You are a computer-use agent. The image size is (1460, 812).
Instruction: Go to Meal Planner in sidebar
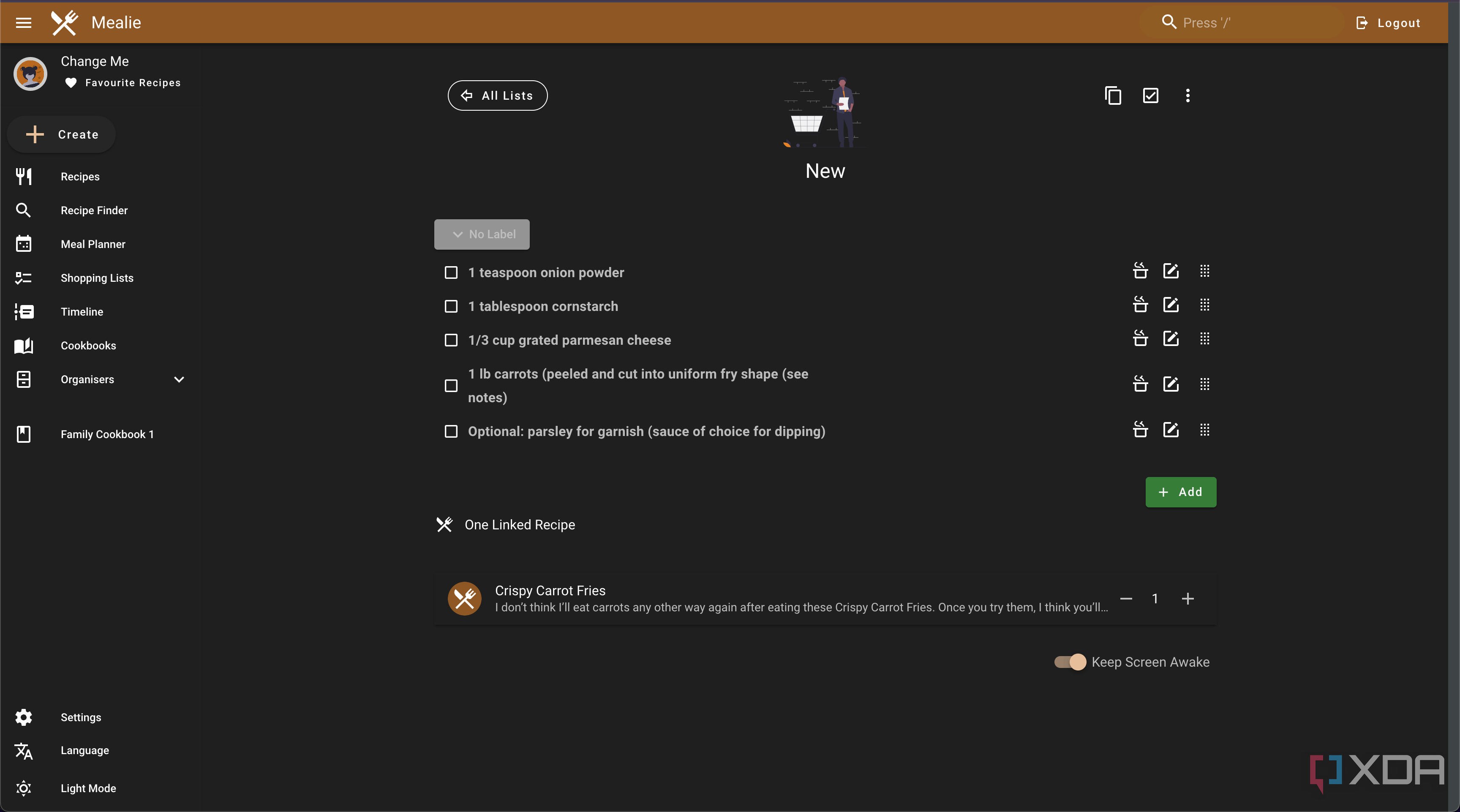pyautogui.click(x=93, y=244)
